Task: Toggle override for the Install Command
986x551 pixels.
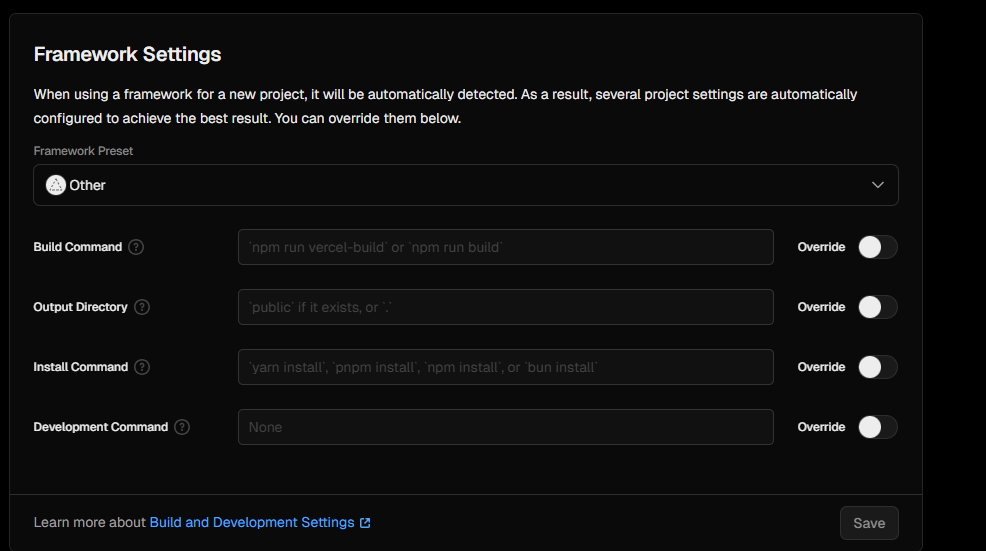Action: [x=877, y=367]
